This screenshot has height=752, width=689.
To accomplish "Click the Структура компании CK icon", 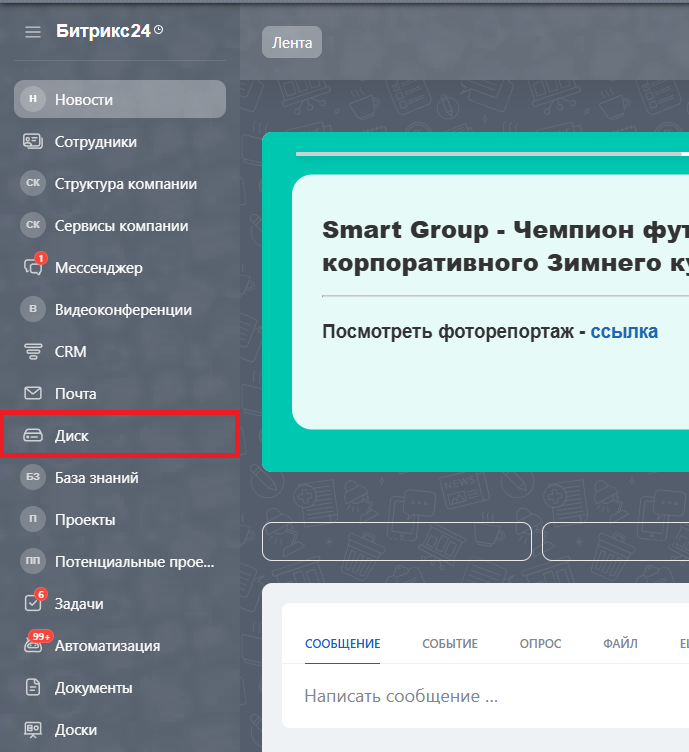I will (x=33, y=183).
